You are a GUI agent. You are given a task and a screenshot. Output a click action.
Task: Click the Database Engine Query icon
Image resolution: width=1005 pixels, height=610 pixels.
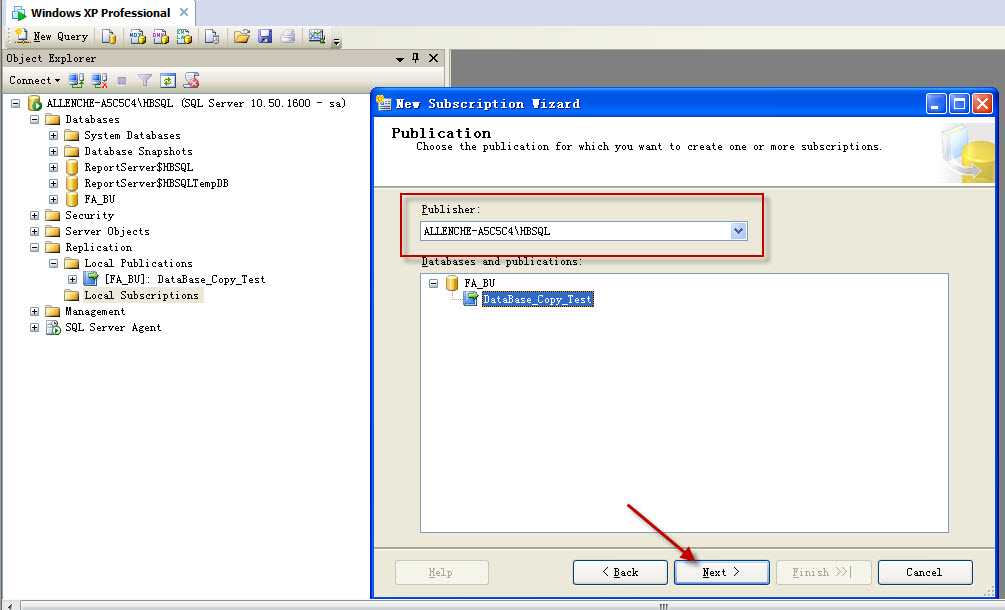point(109,37)
